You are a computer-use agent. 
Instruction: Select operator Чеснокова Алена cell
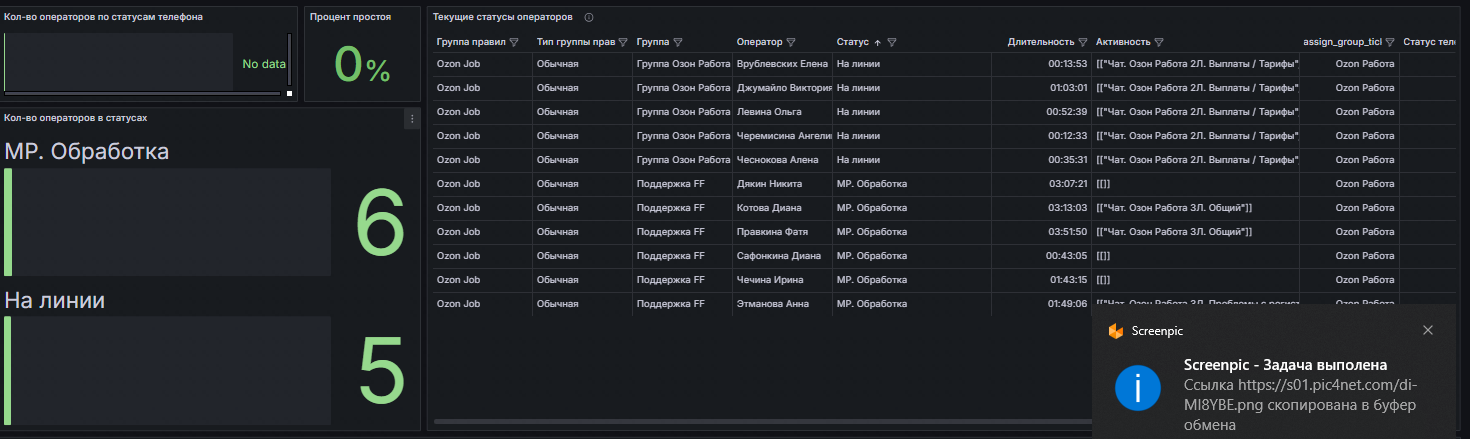point(782,160)
